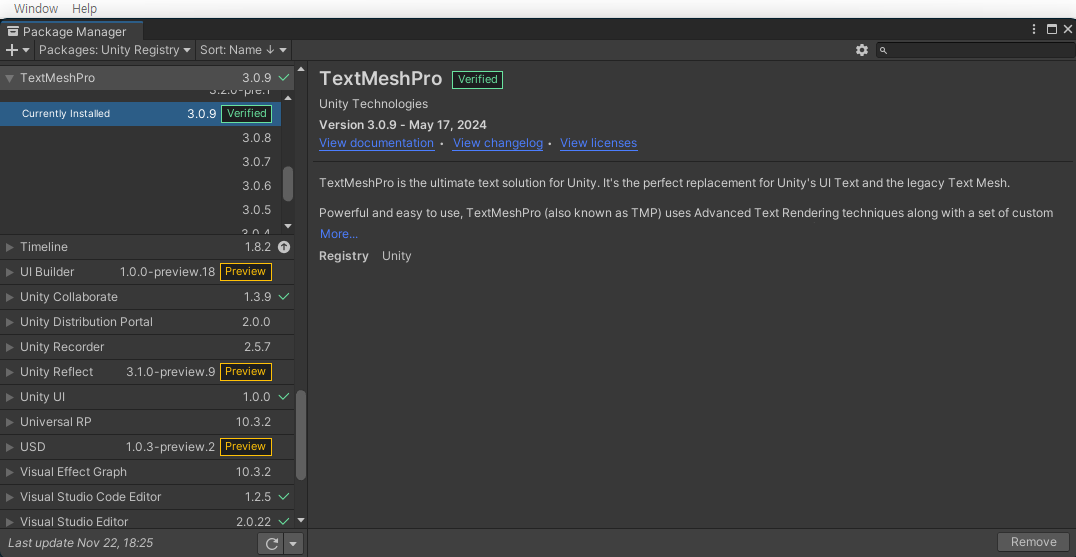
Task: Click the Visual Effect Graph 10.3.2 version
Action: [253, 472]
